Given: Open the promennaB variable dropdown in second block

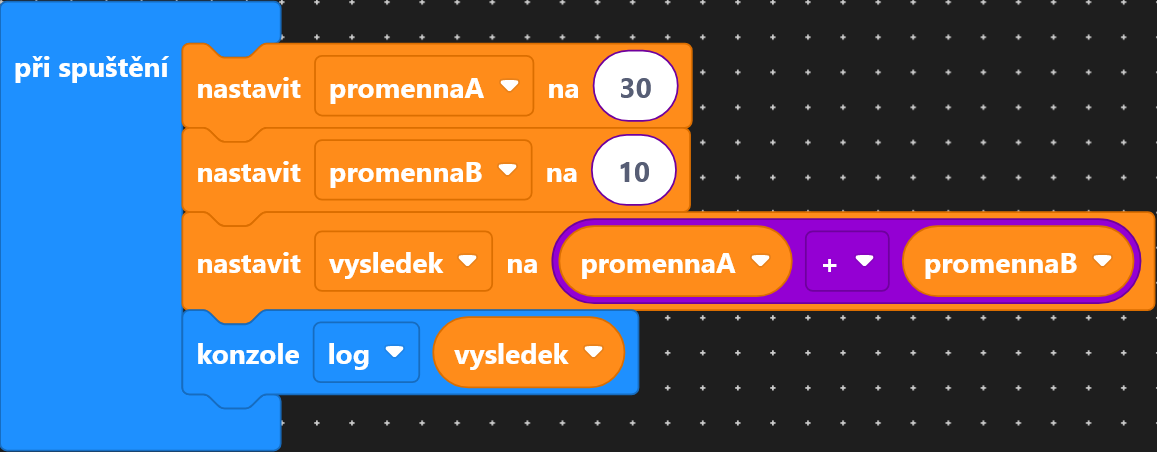Looking at the screenshot, I should 423,170.
